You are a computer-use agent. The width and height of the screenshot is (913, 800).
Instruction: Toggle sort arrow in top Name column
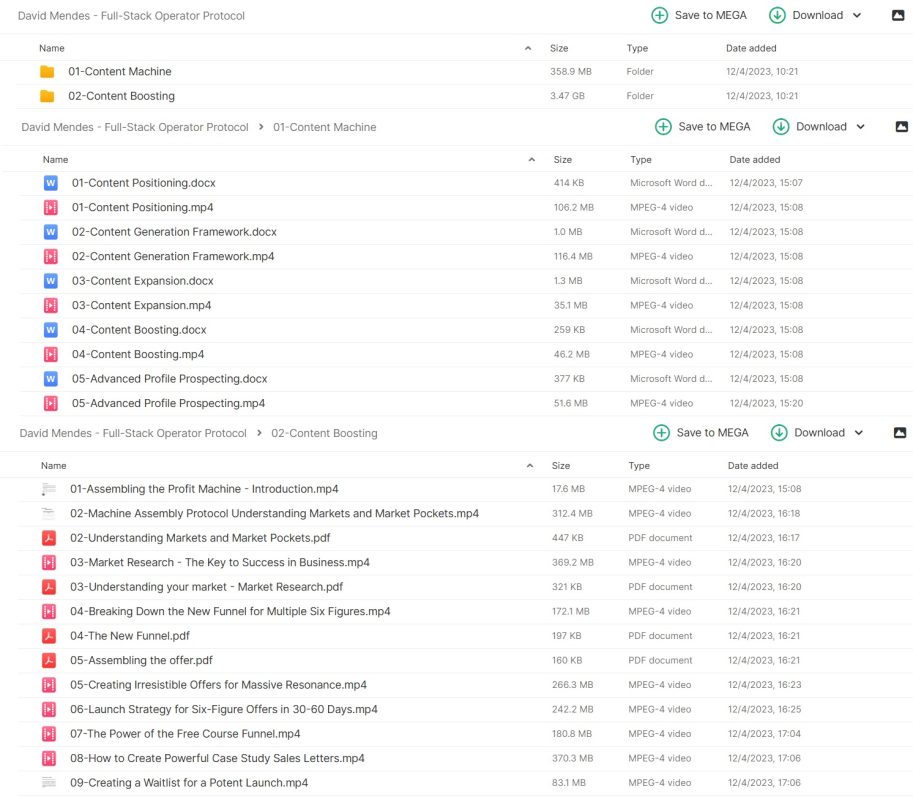(x=528, y=48)
